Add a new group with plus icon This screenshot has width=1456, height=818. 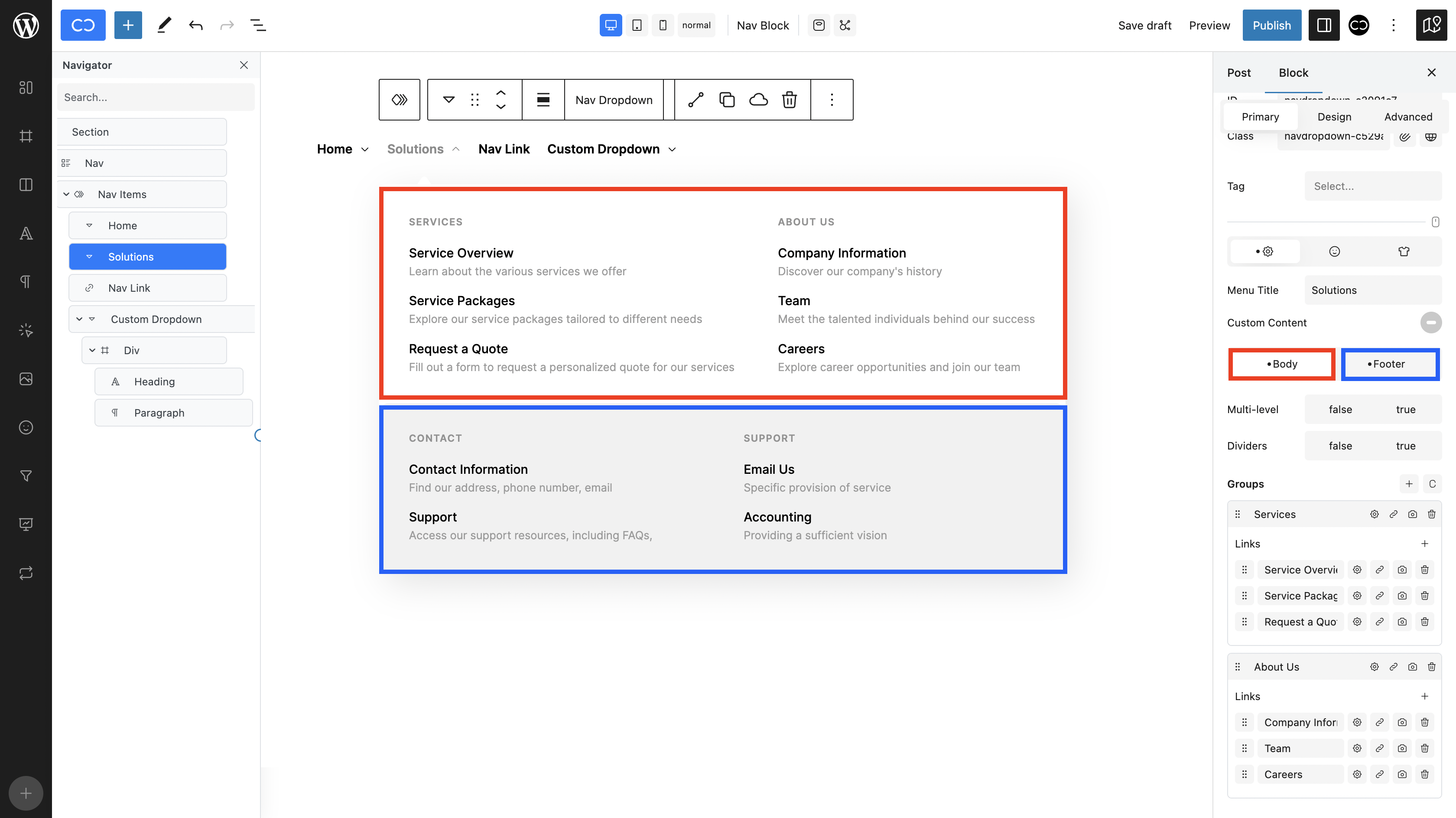[x=1408, y=484]
